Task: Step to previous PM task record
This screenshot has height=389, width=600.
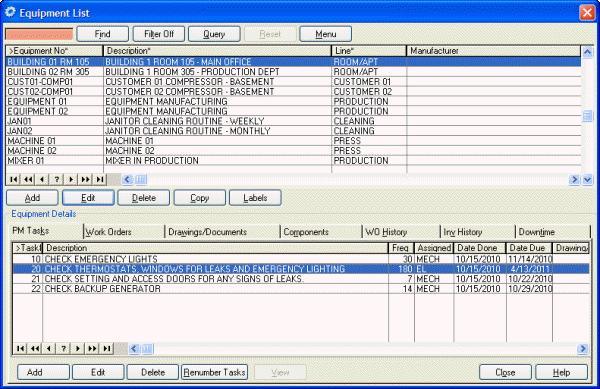Action: point(49,348)
